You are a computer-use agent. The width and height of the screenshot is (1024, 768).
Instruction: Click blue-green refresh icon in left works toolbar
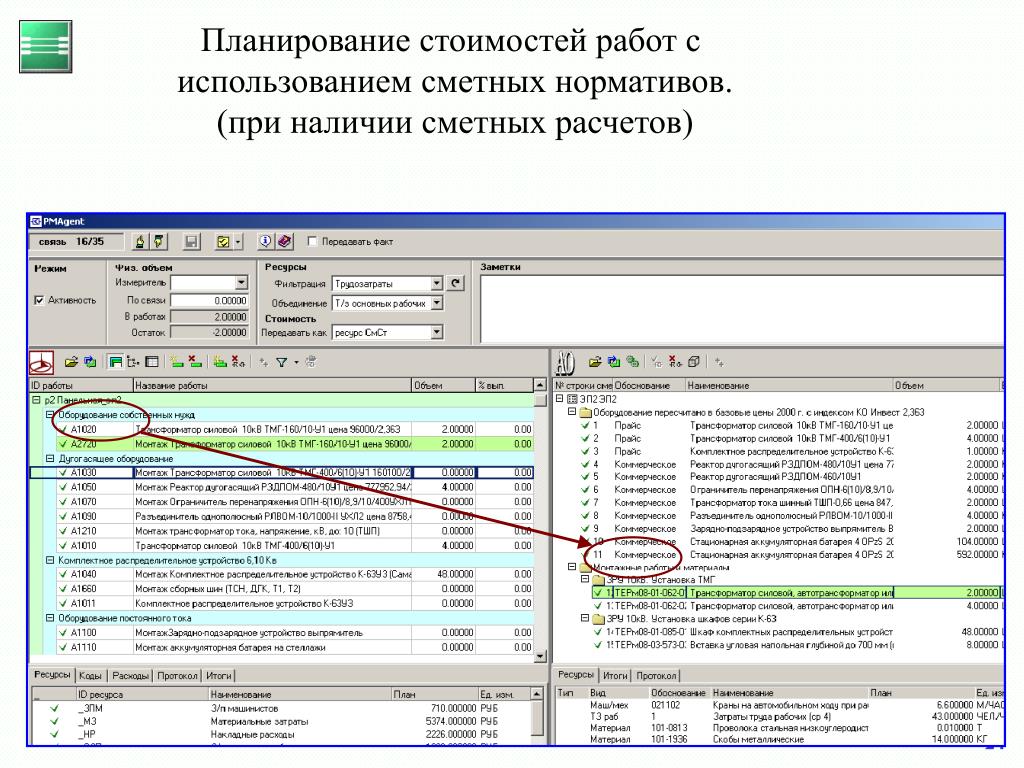pyautogui.click(x=90, y=362)
